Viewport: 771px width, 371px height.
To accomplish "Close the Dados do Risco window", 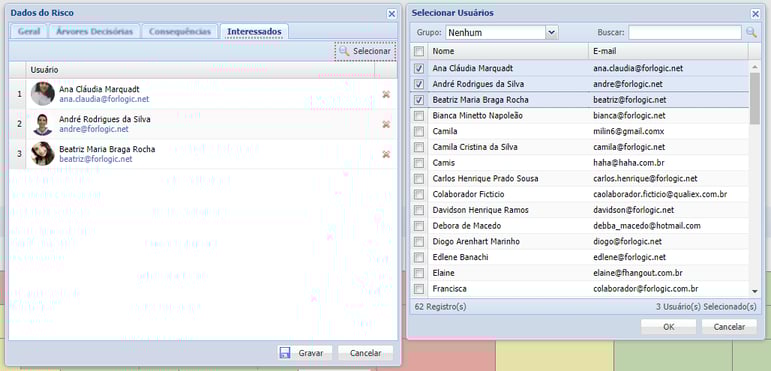I will point(391,14).
